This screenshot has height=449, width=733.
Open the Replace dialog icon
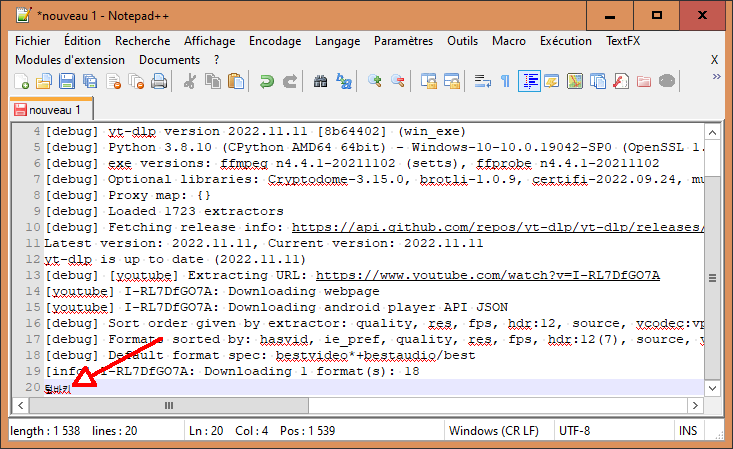(344, 81)
